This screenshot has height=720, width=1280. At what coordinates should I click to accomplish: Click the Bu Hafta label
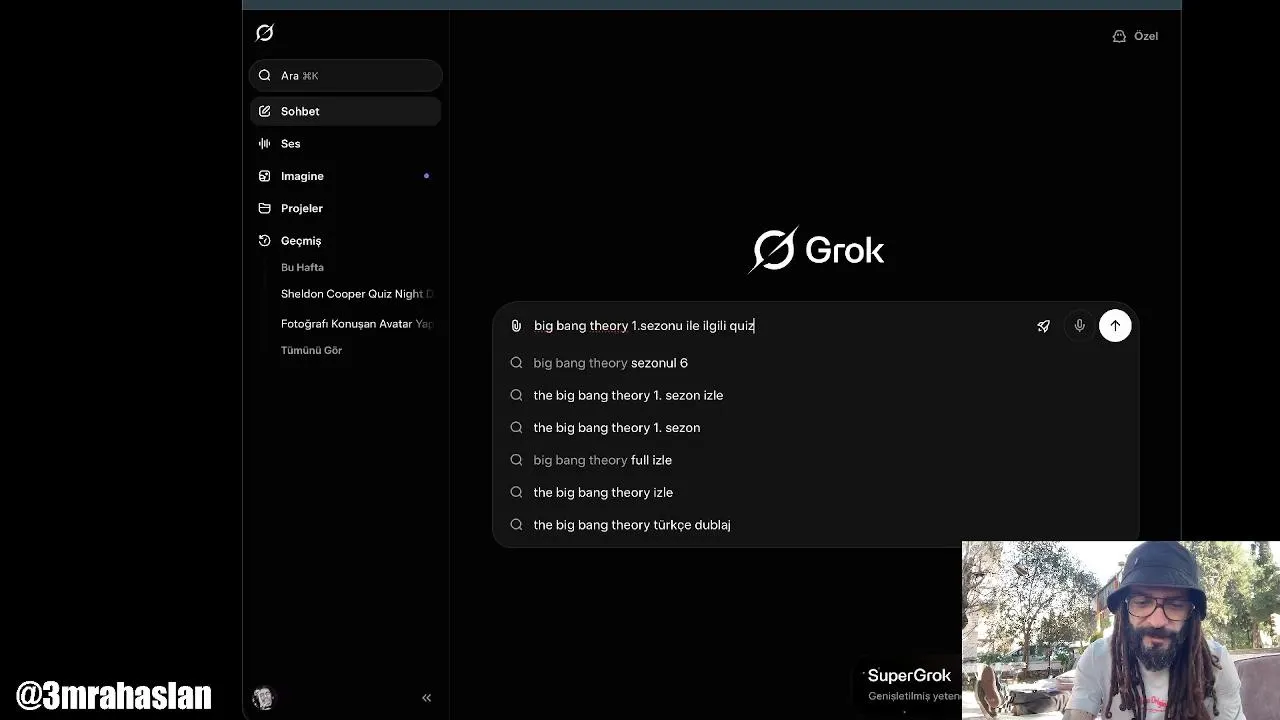click(302, 267)
